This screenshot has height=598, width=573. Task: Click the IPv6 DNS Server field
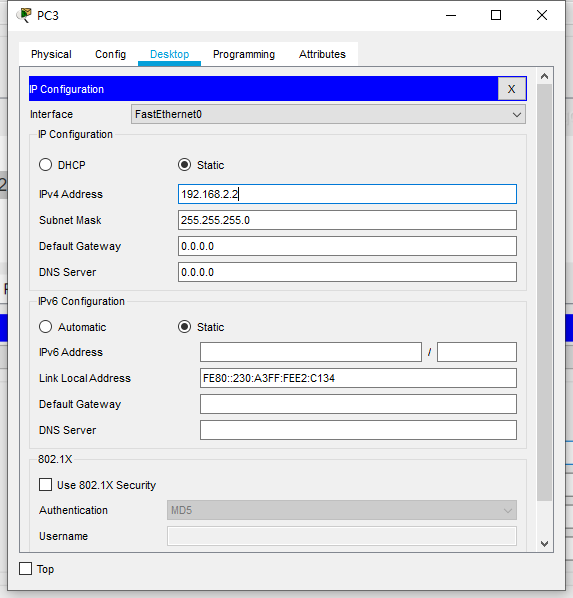(x=358, y=430)
